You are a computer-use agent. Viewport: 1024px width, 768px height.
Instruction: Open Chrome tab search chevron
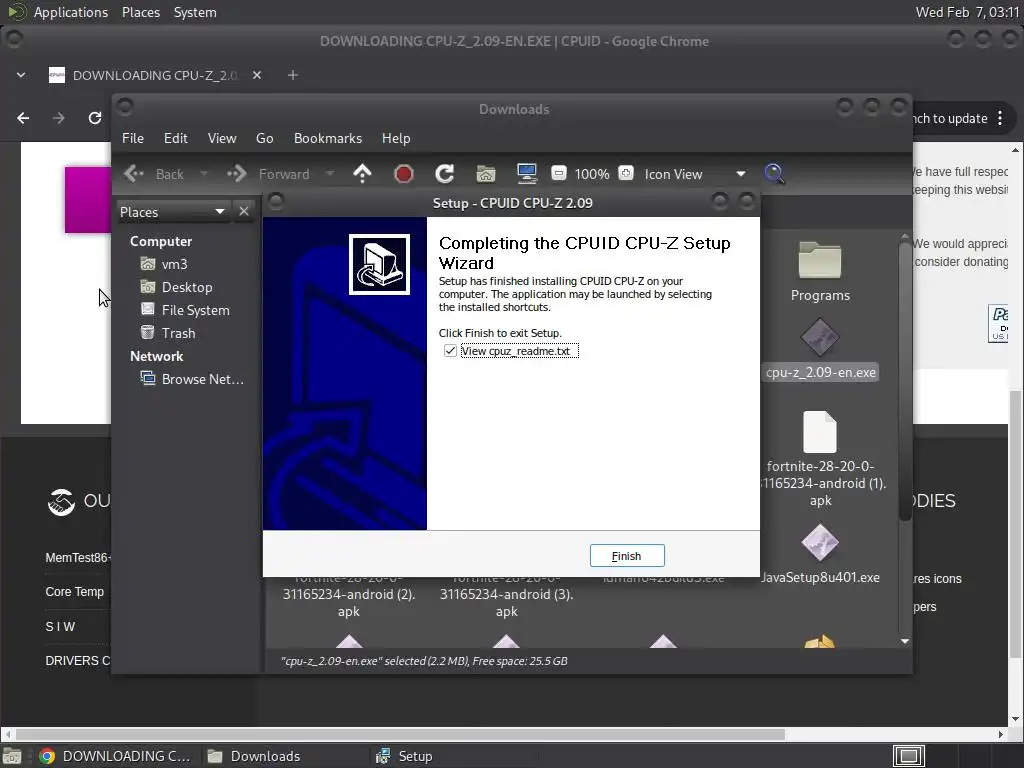[21, 75]
